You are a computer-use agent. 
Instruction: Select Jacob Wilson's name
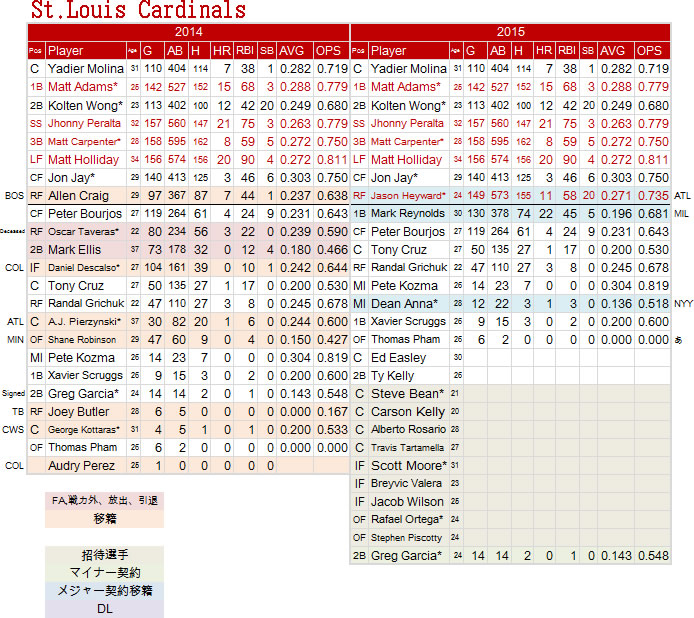point(407,502)
